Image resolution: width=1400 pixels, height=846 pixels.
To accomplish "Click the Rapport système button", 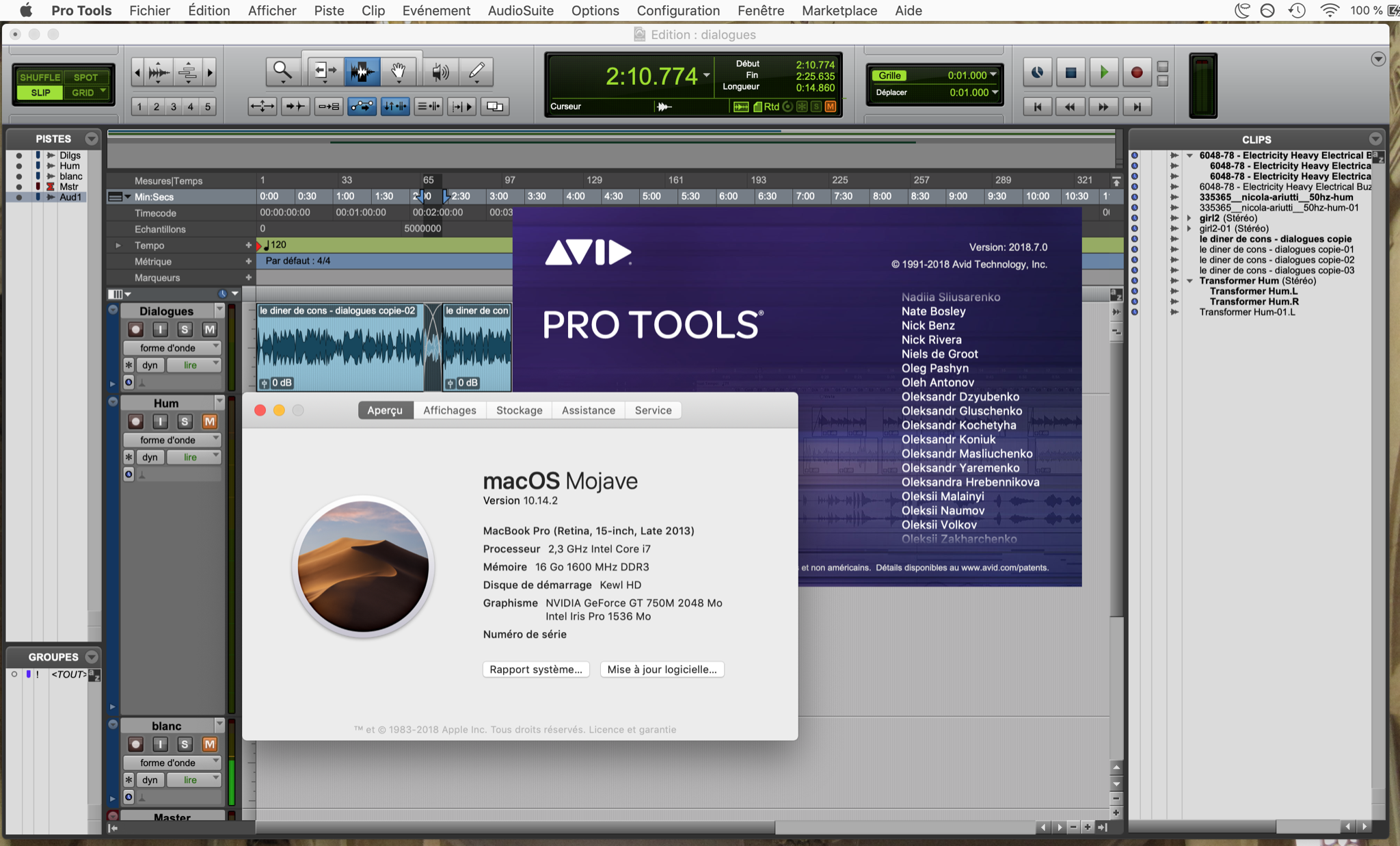I will [x=536, y=670].
